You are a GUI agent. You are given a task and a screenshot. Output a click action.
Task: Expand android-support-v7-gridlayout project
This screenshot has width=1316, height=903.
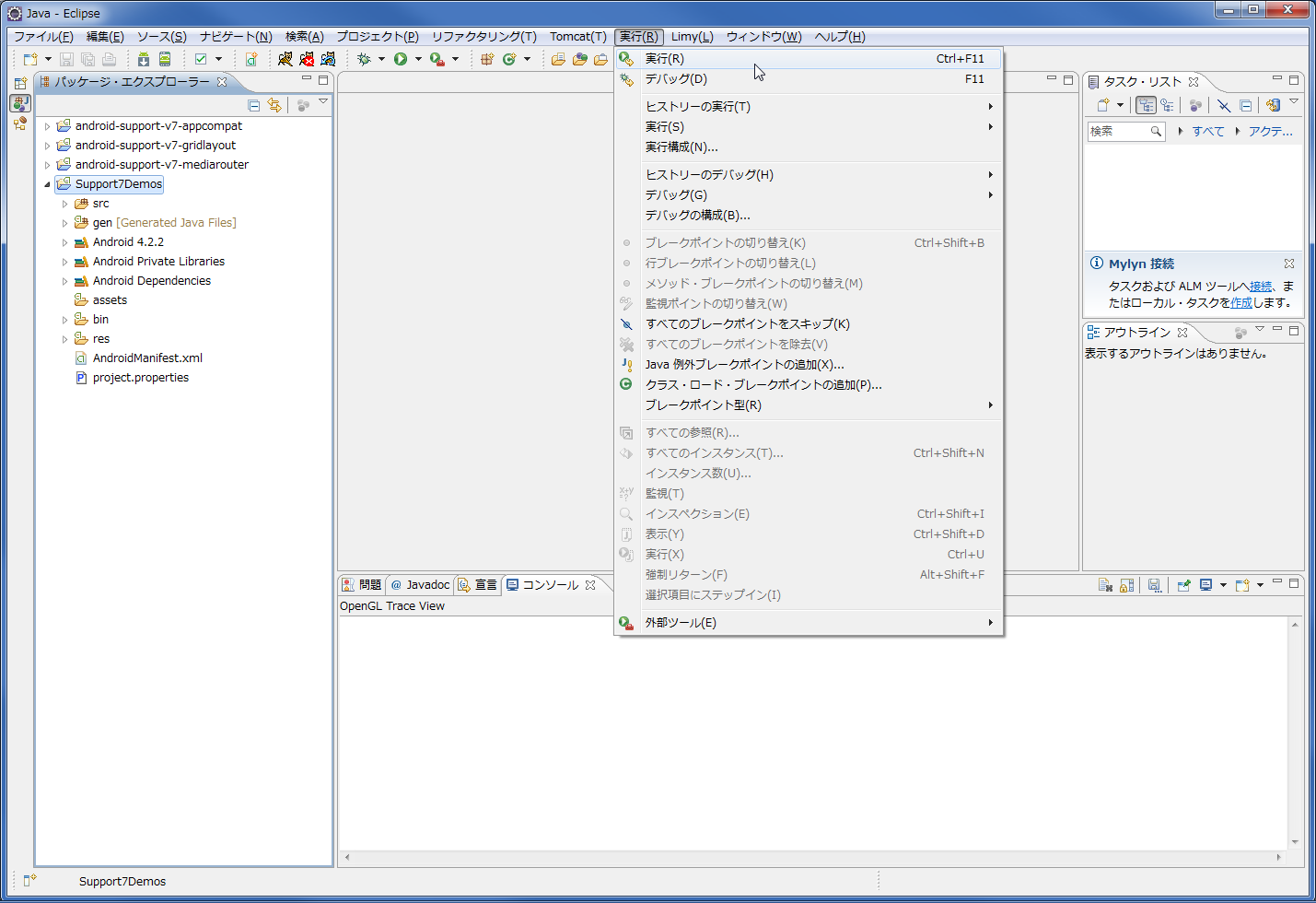pos(47,146)
